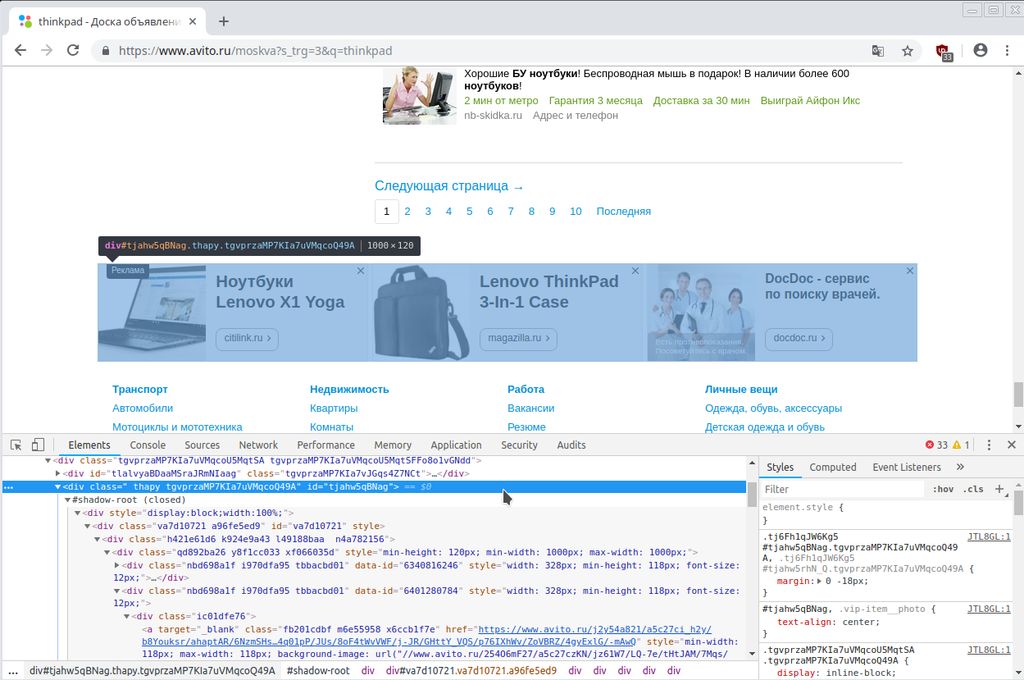Viewport: 1024px width, 680px height.
Task: Go to results page 10
Action: (575, 211)
